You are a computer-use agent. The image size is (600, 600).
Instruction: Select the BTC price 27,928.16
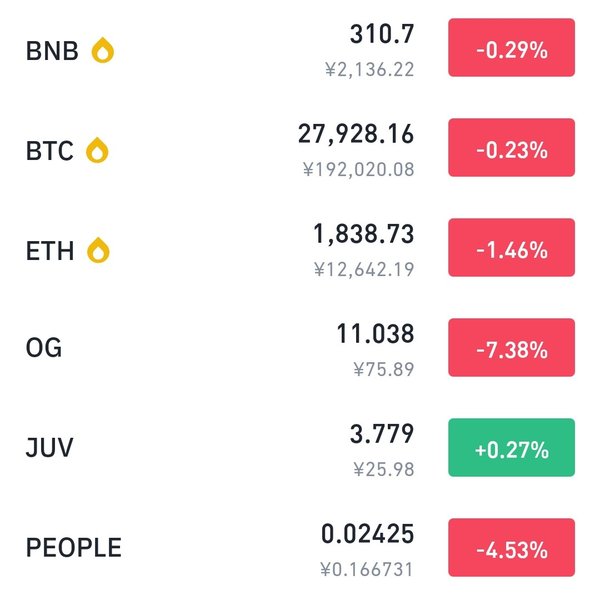(x=356, y=134)
